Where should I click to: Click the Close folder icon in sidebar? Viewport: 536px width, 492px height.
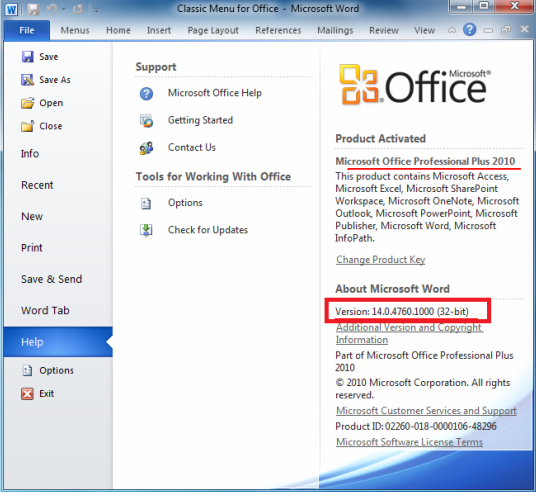pyautogui.click(x=28, y=126)
